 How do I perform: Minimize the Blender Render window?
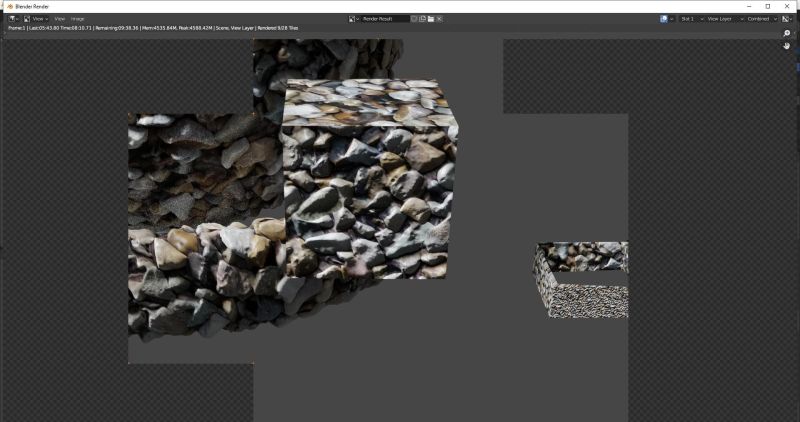tap(749, 6)
